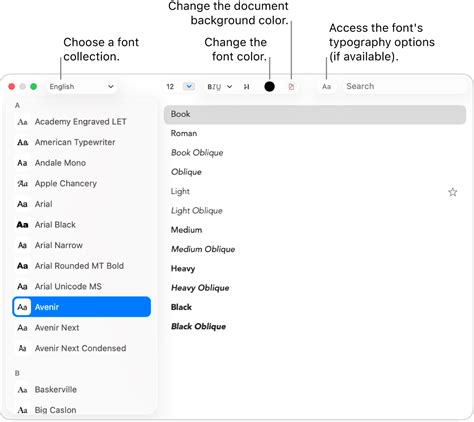Select the Arial Narrow font

[x=82, y=245]
